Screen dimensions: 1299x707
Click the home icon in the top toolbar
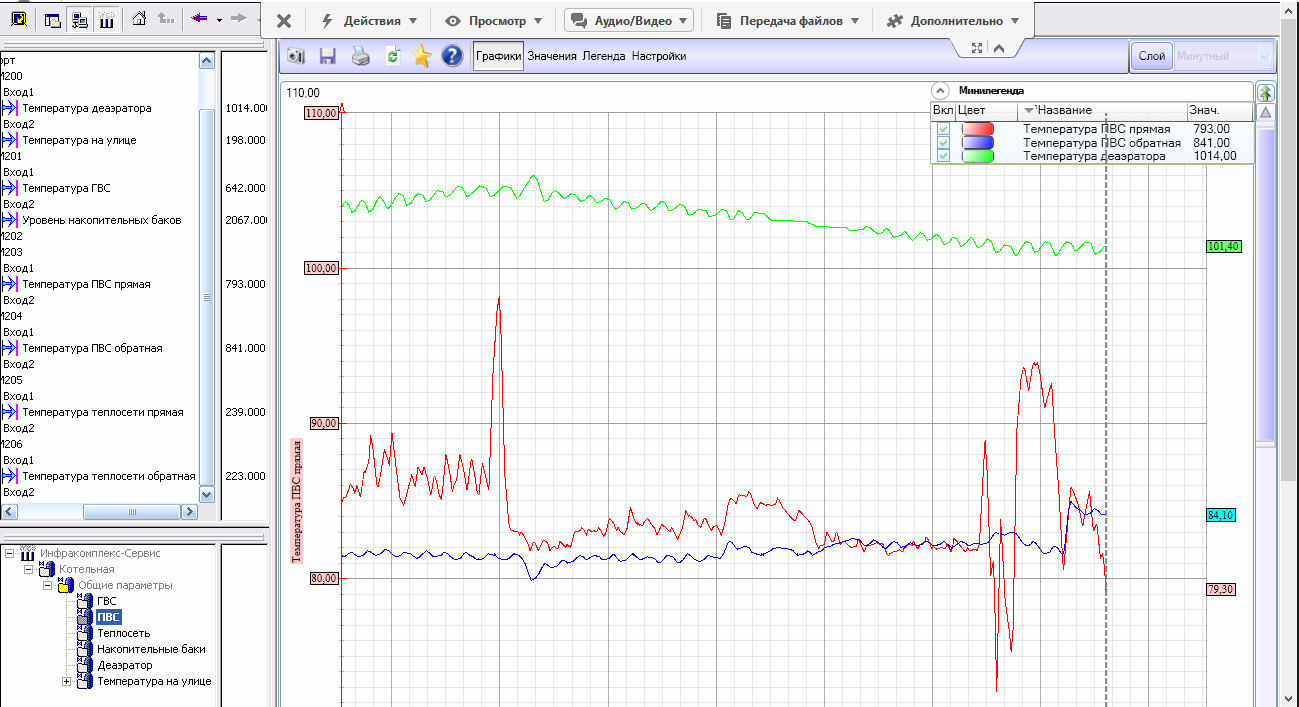pos(139,18)
